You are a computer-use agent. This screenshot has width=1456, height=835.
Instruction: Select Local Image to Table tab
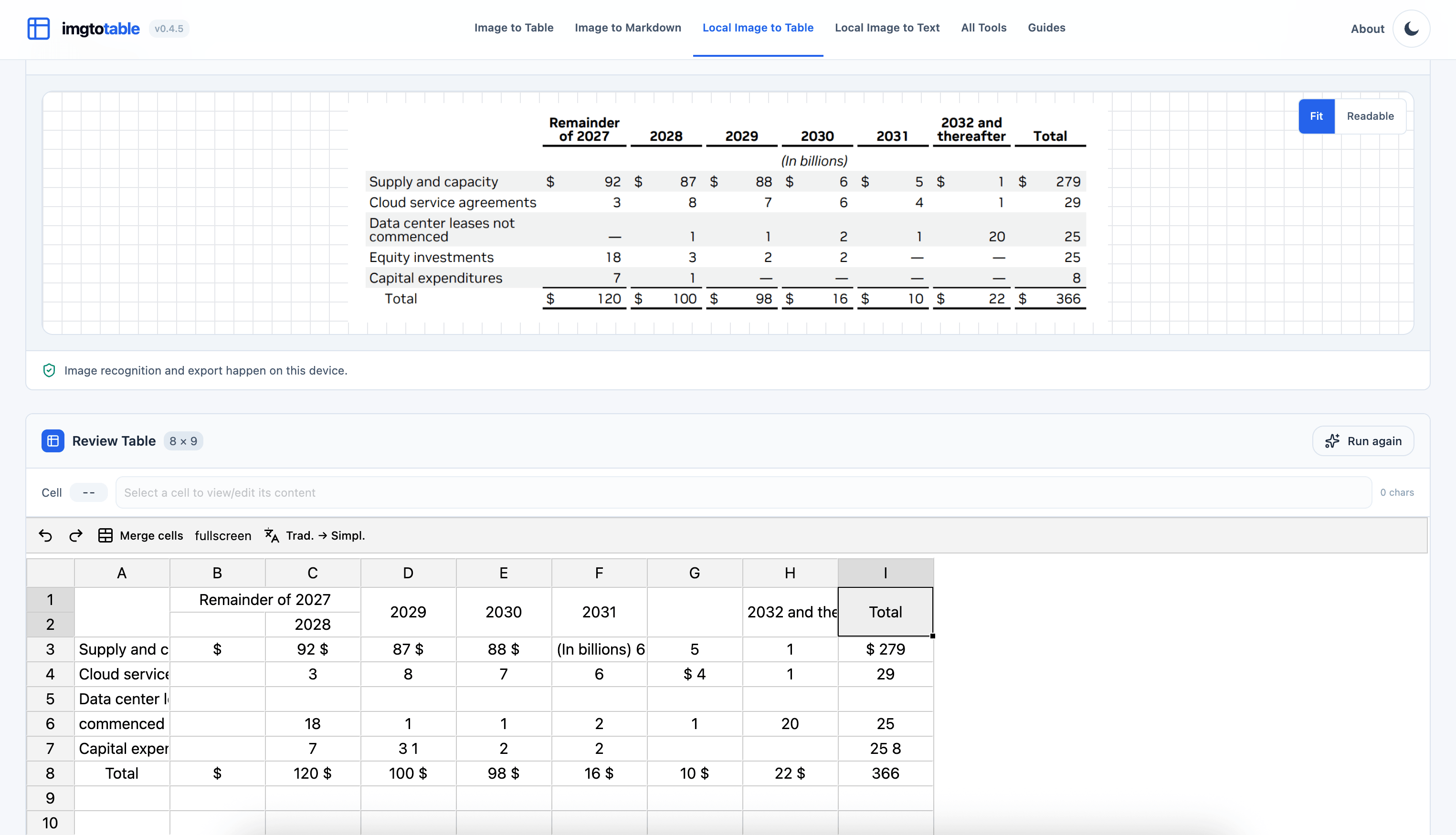758,28
